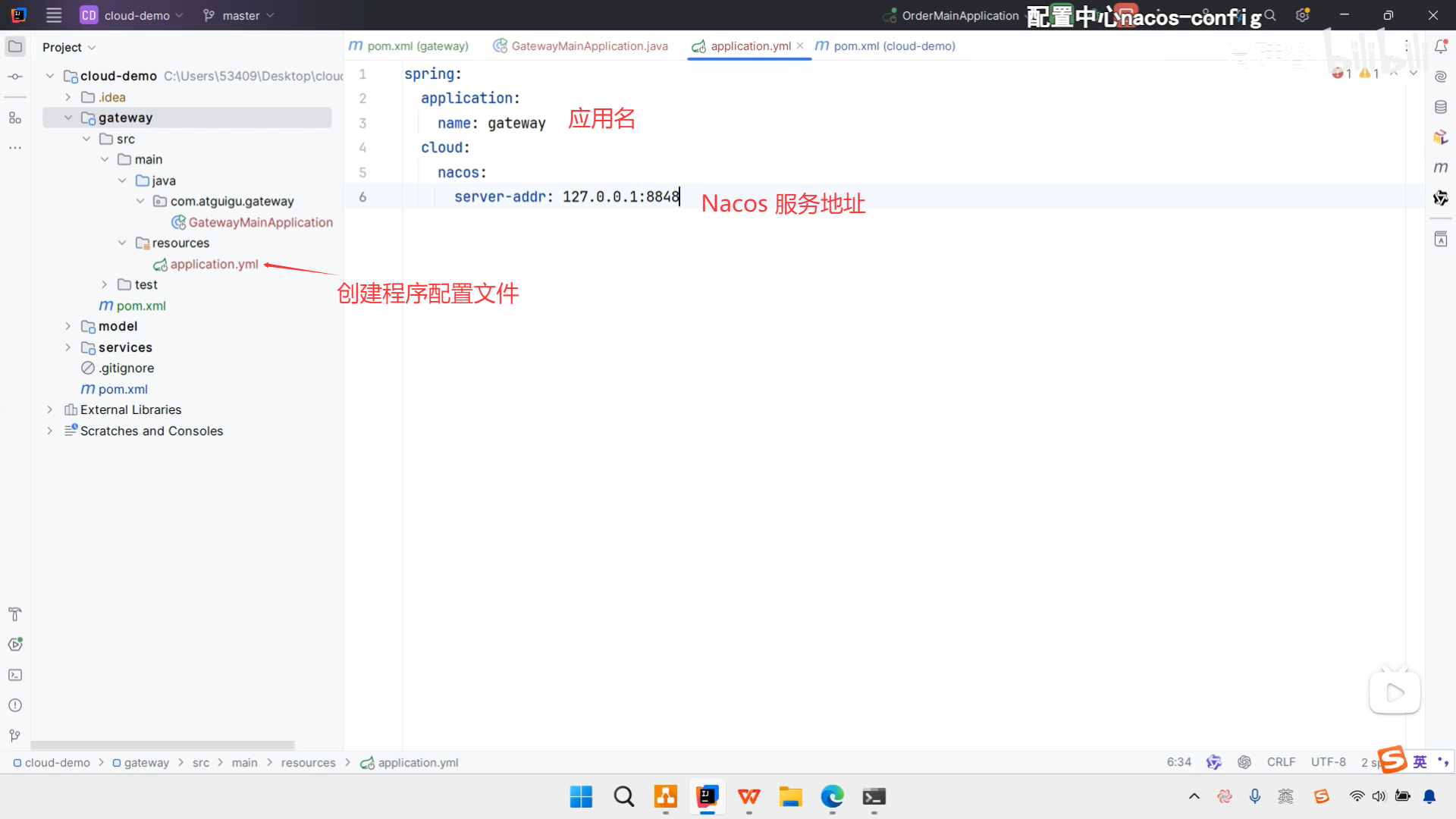This screenshot has width=1456, height=819.
Task: Collapse the gateway module folder
Action: pos(68,118)
